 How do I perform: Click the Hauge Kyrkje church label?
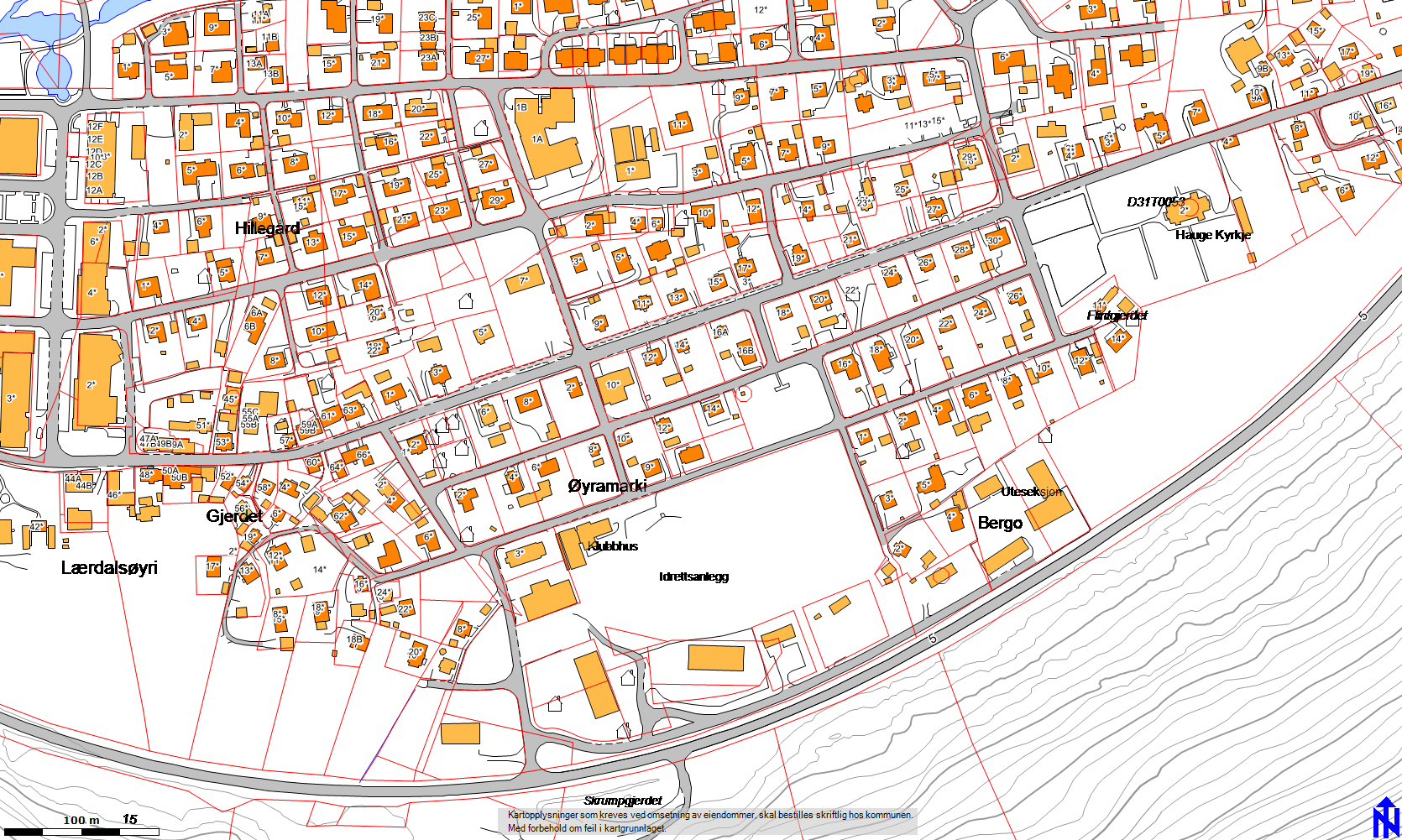click(1213, 235)
